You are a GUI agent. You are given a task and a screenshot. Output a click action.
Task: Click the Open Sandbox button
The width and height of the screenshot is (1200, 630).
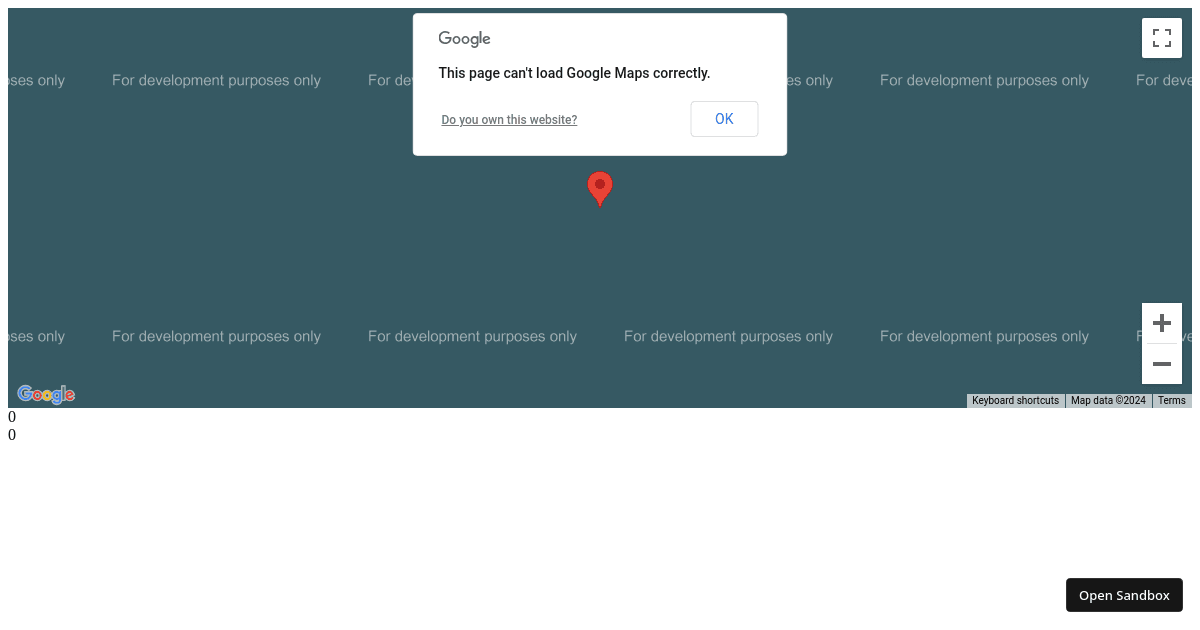1124,595
